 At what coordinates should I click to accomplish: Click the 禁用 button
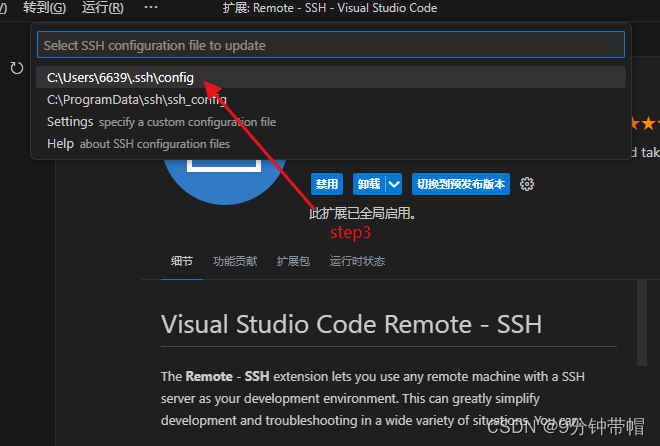point(327,184)
